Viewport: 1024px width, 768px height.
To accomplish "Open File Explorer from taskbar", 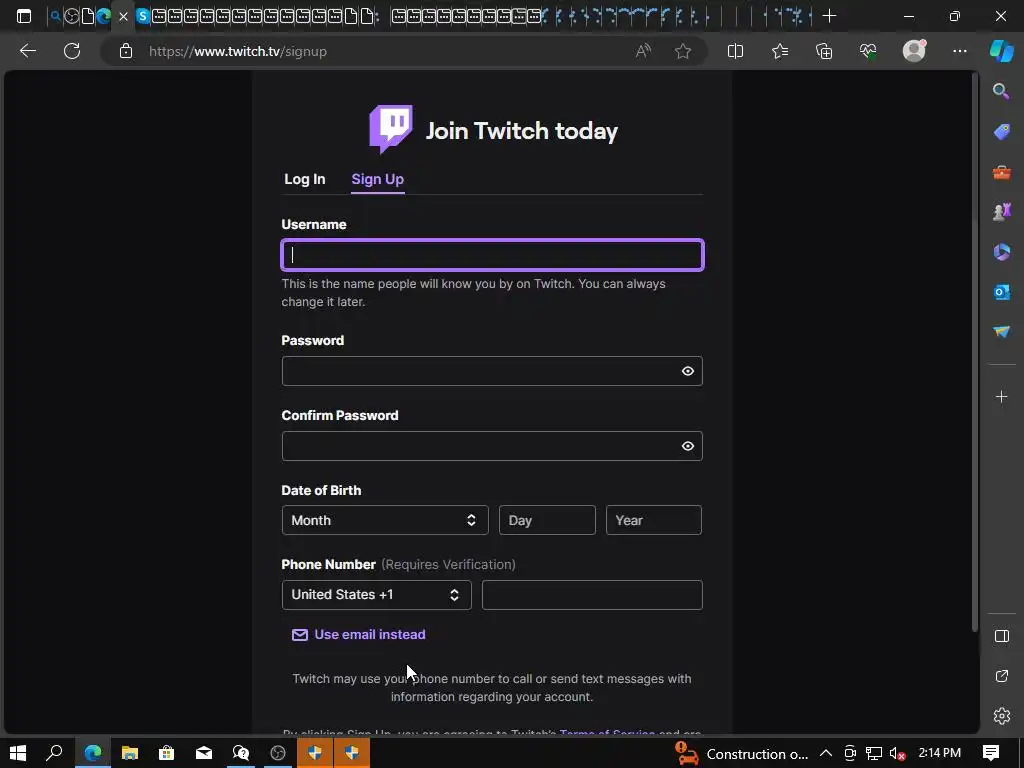I will [130, 753].
